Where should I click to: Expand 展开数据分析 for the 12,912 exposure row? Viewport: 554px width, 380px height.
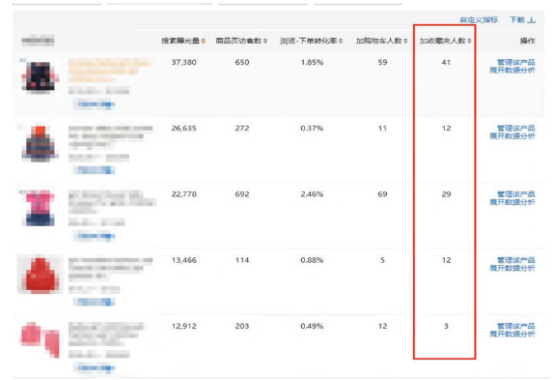pos(512,334)
